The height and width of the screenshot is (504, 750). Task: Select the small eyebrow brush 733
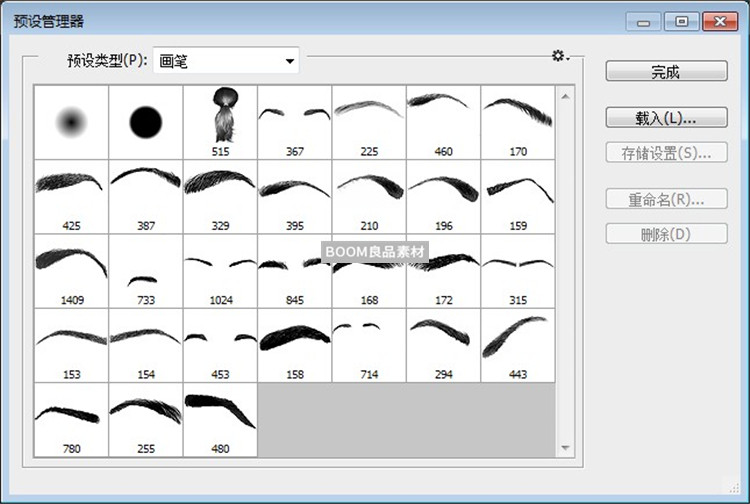coord(146,270)
